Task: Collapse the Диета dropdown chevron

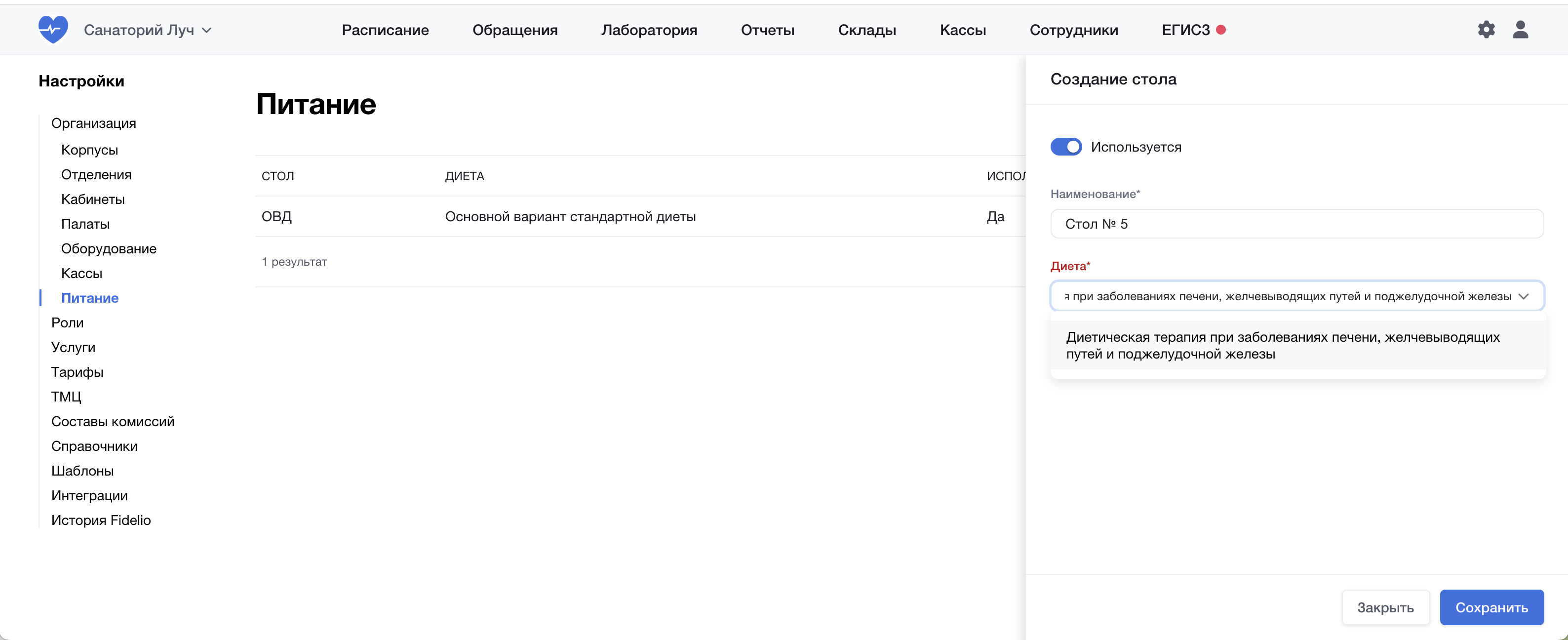Action: pos(1523,296)
